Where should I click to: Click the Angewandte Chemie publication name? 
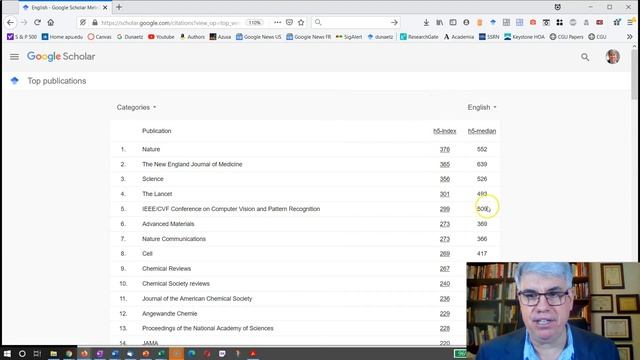point(170,314)
